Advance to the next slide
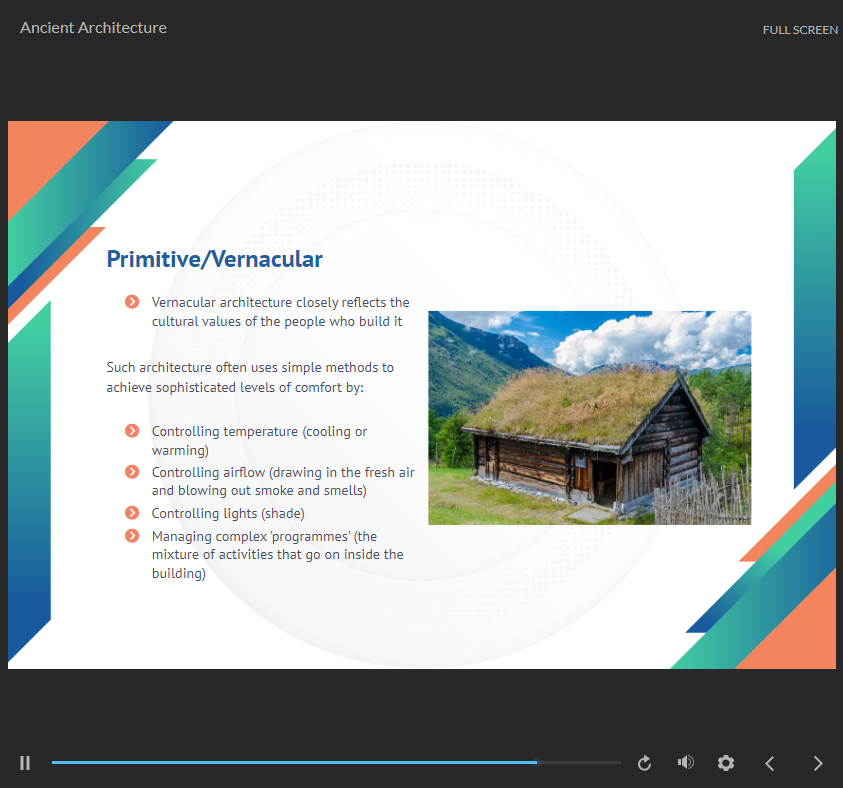This screenshot has width=843, height=788. click(x=818, y=763)
